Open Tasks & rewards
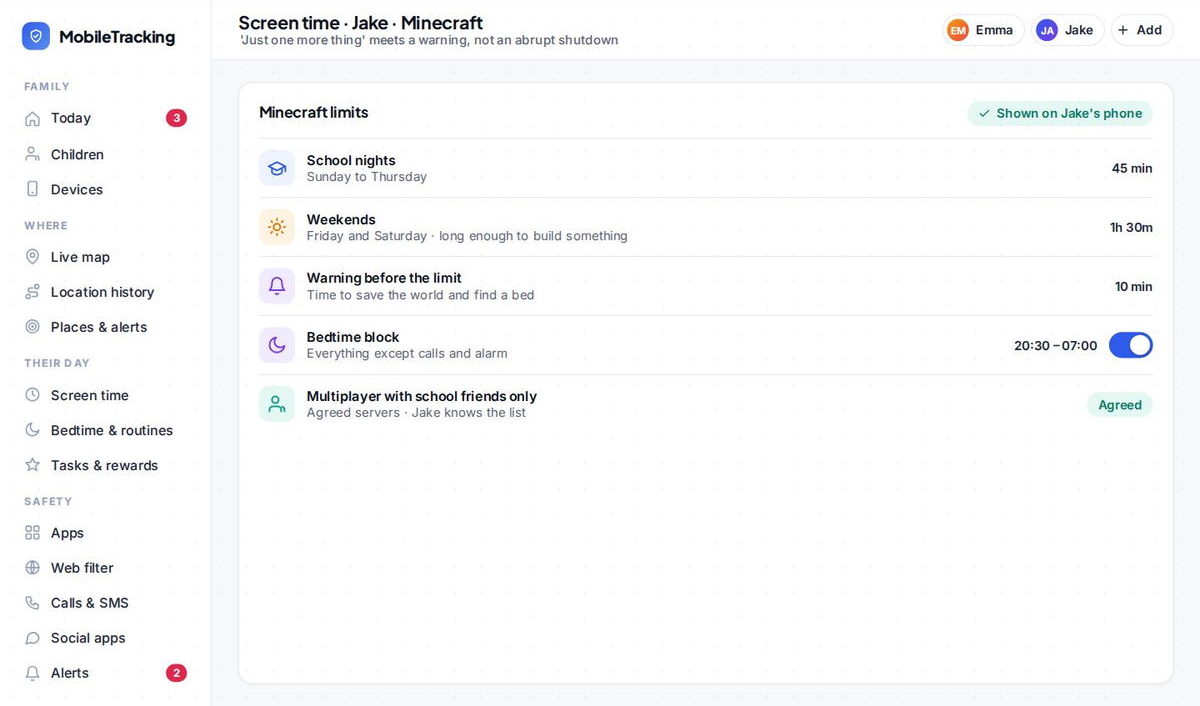This screenshot has width=1200, height=706. click(105, 465)
